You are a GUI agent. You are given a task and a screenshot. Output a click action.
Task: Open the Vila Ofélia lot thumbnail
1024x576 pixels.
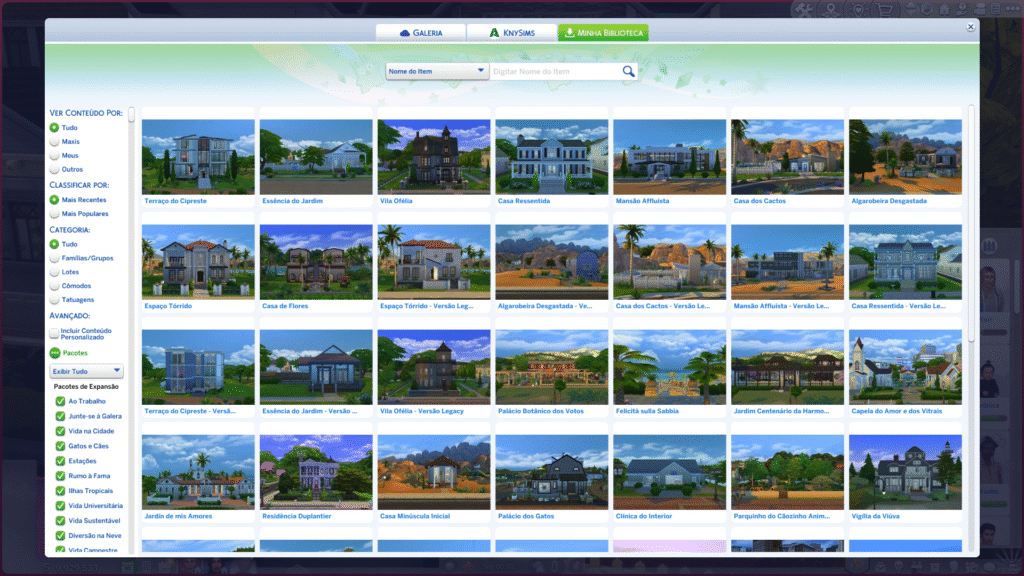tap(434, 157)
